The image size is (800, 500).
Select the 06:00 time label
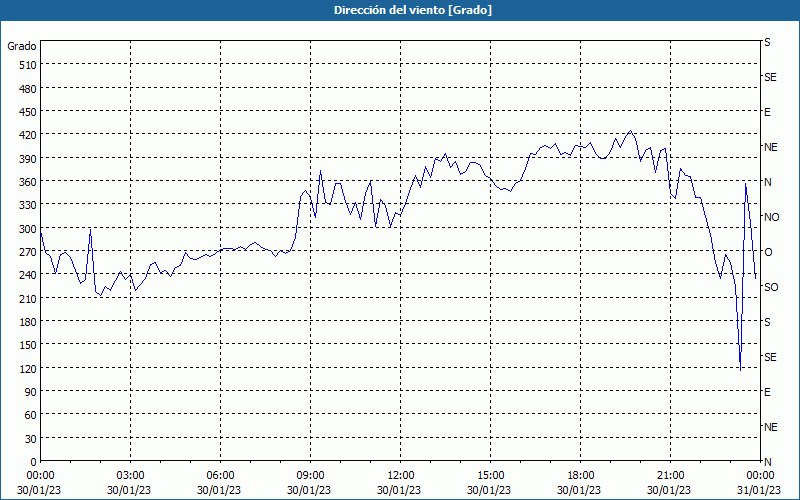tap(220, 476)
